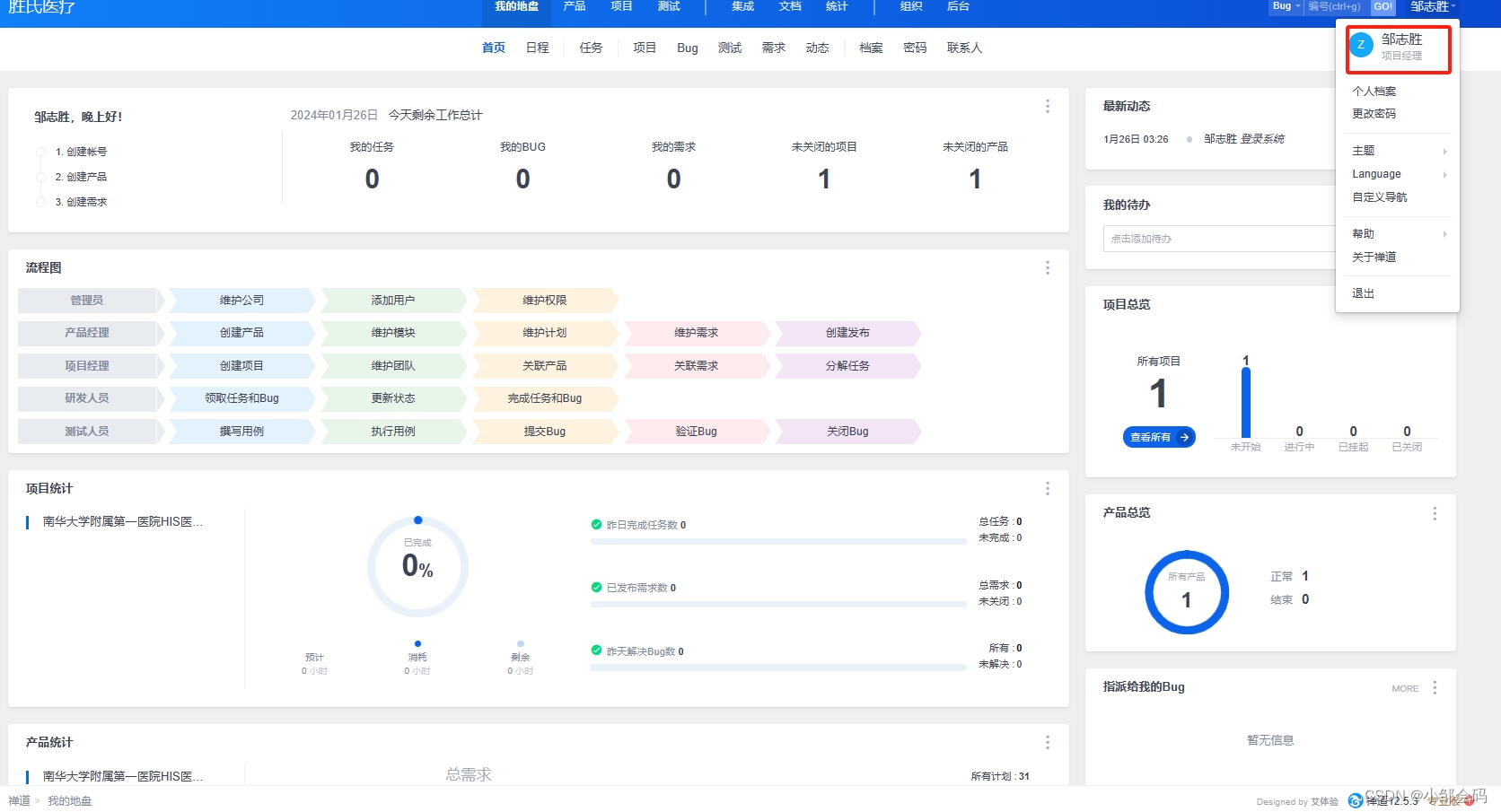Open 统计 main navigation tab

click(x=837, y=6)
